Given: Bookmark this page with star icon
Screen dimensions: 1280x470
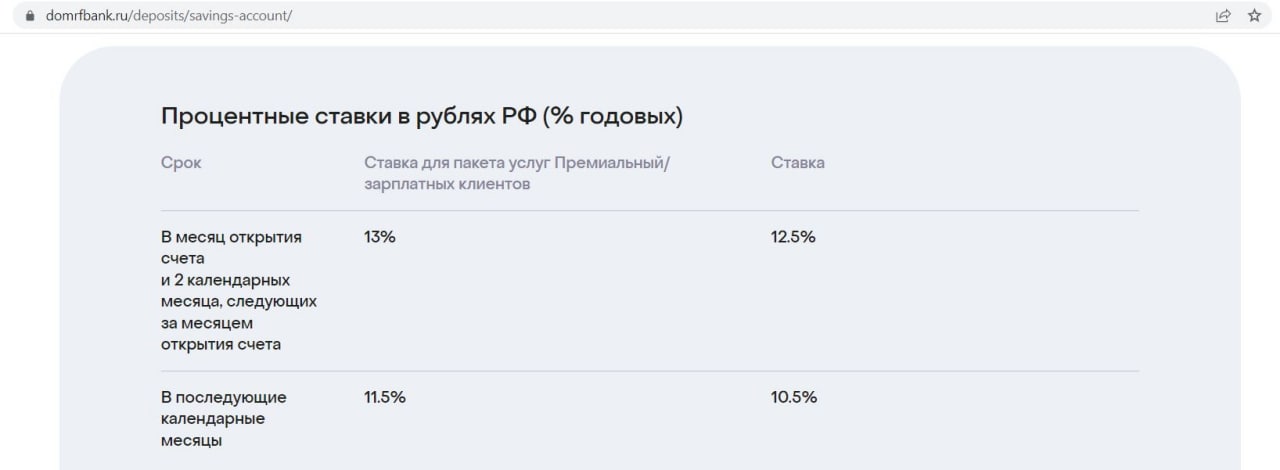Looking at the screenshot, I should (x=1254, y=16).
